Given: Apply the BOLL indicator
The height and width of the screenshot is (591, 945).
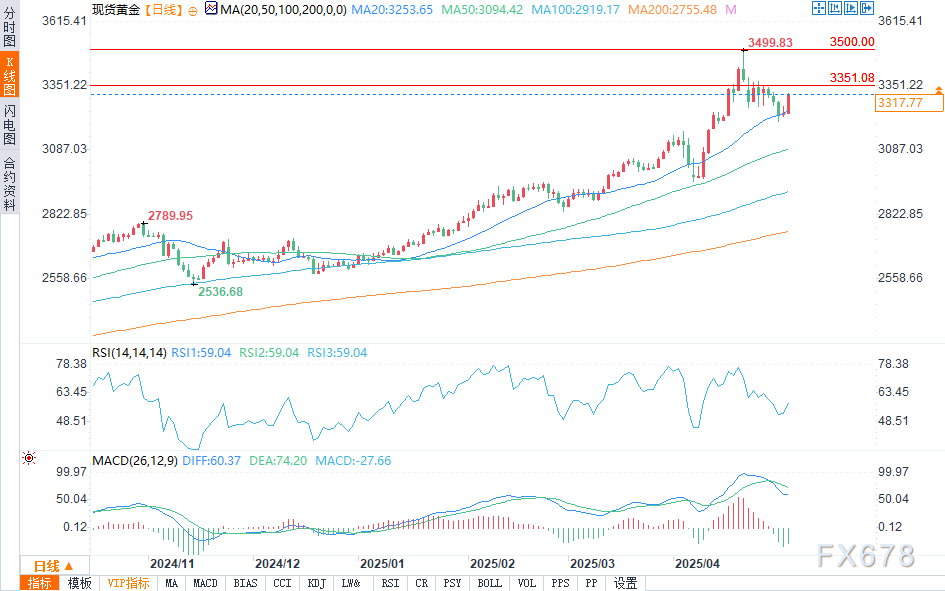Looking at the screenshot, I should point(489,583).
